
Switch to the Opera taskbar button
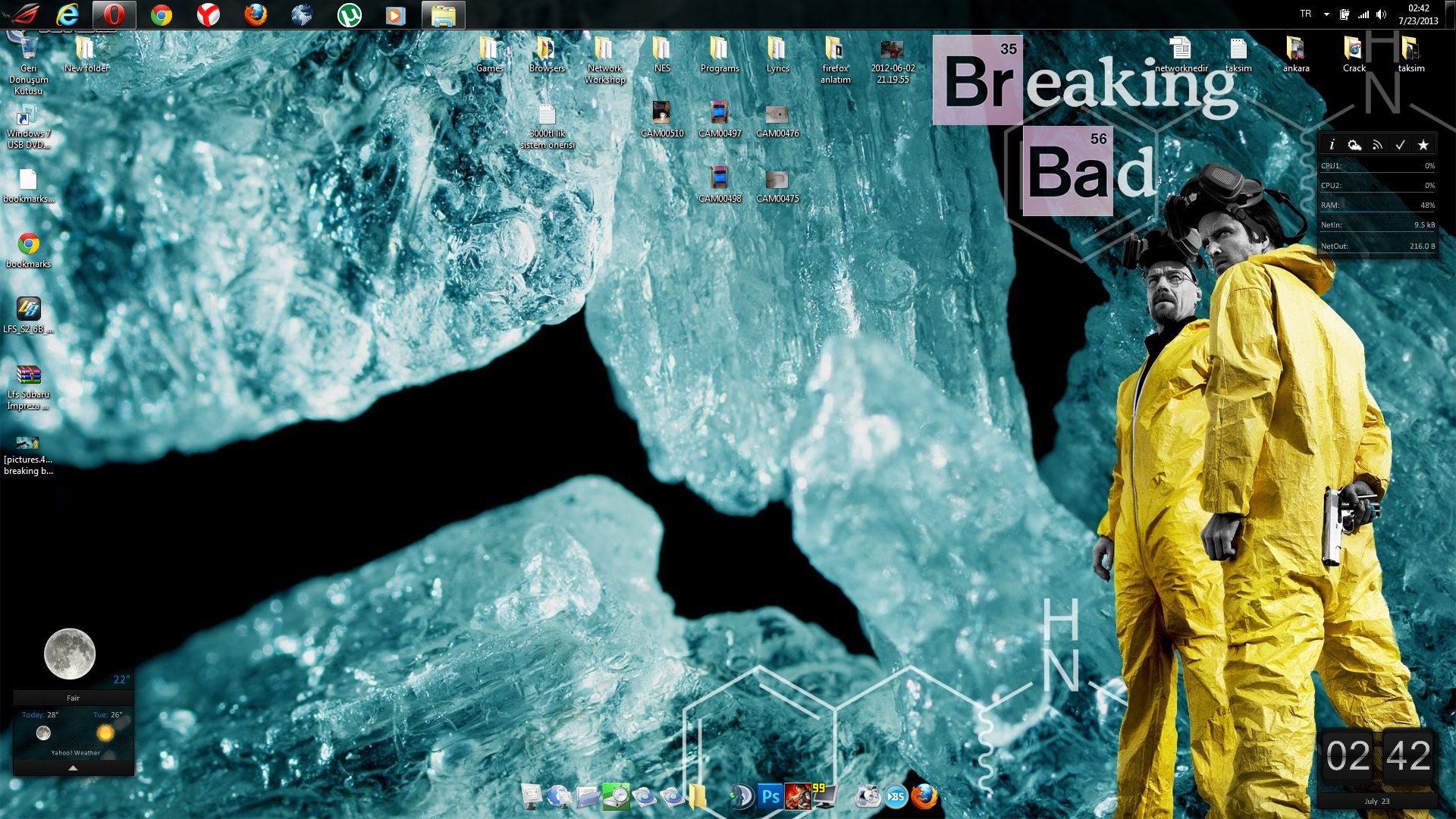(x=114, y=14)
